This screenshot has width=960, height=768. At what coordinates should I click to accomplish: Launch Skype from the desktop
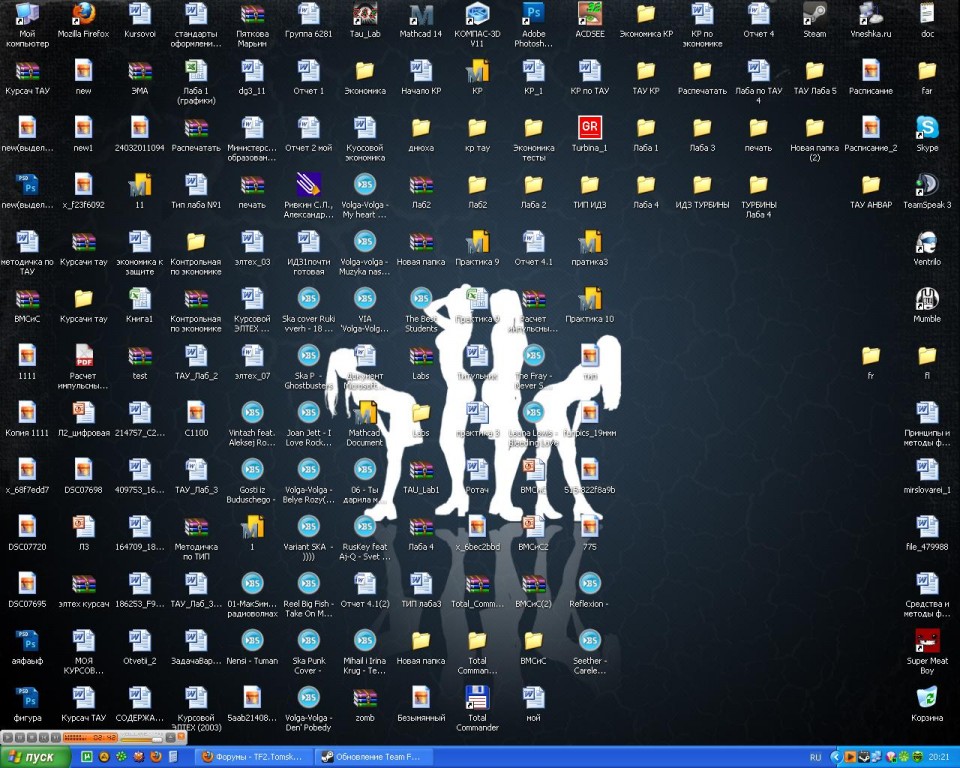pyautogui.click(x=927, y=134)
